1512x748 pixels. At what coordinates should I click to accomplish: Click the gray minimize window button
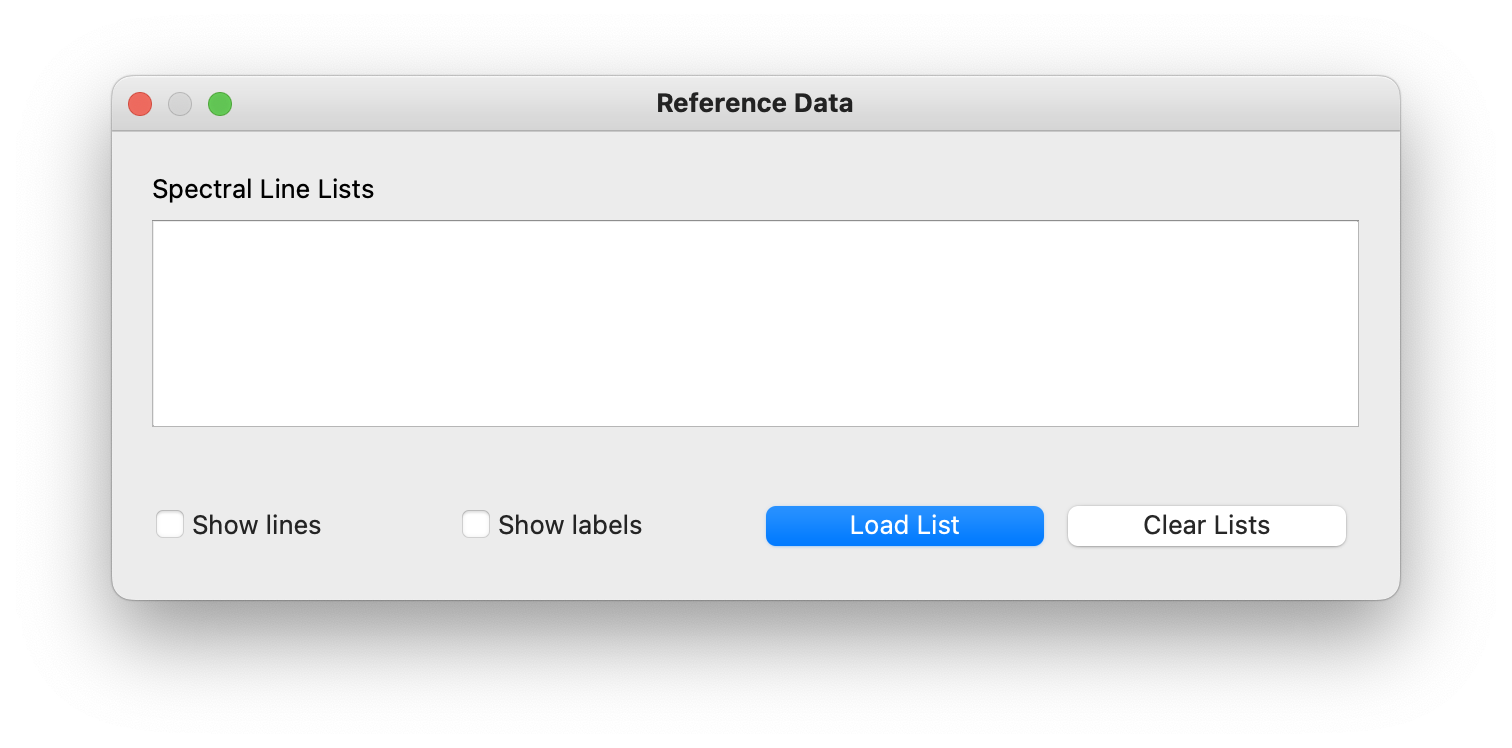click(180, 104)
